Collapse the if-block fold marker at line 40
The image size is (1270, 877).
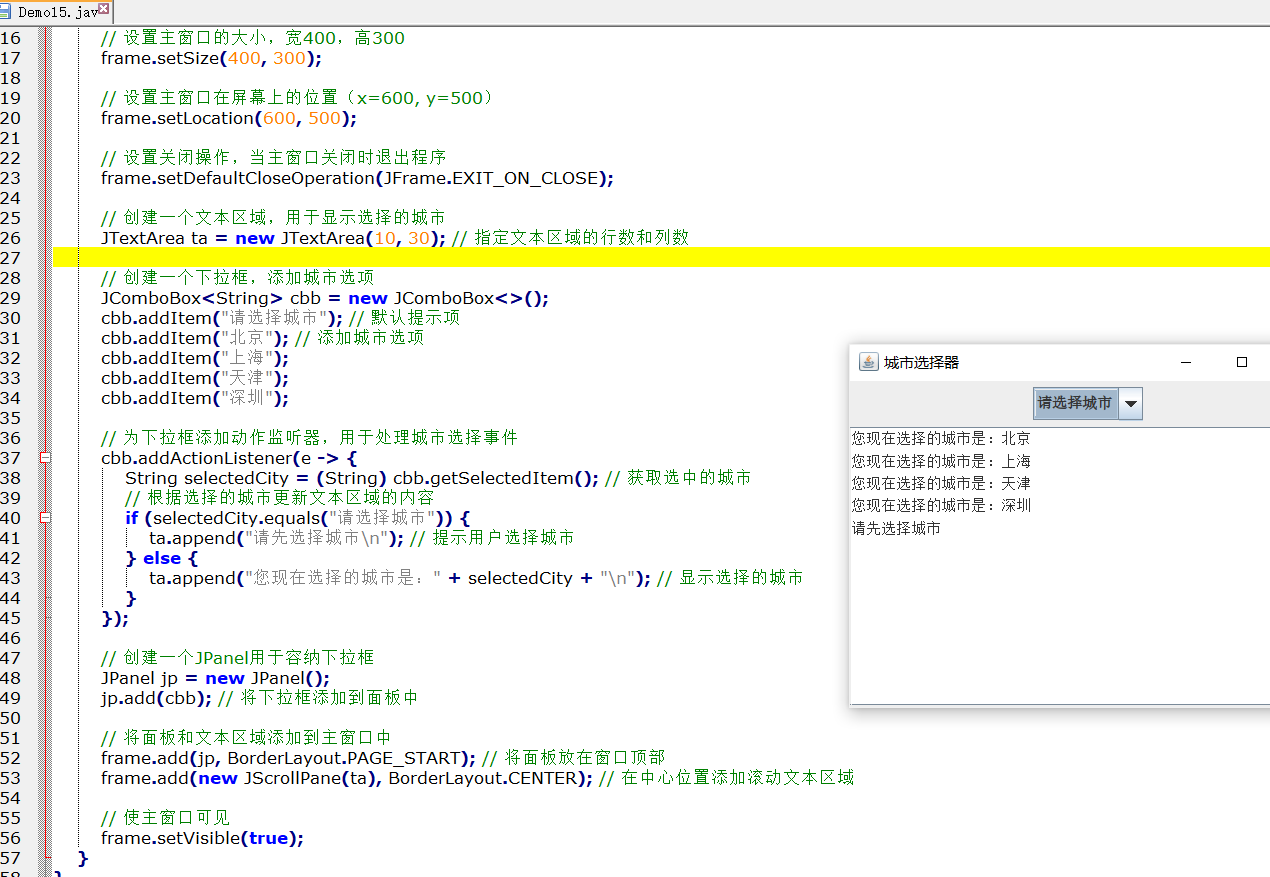pyautogui.click(x=44, y=518)
